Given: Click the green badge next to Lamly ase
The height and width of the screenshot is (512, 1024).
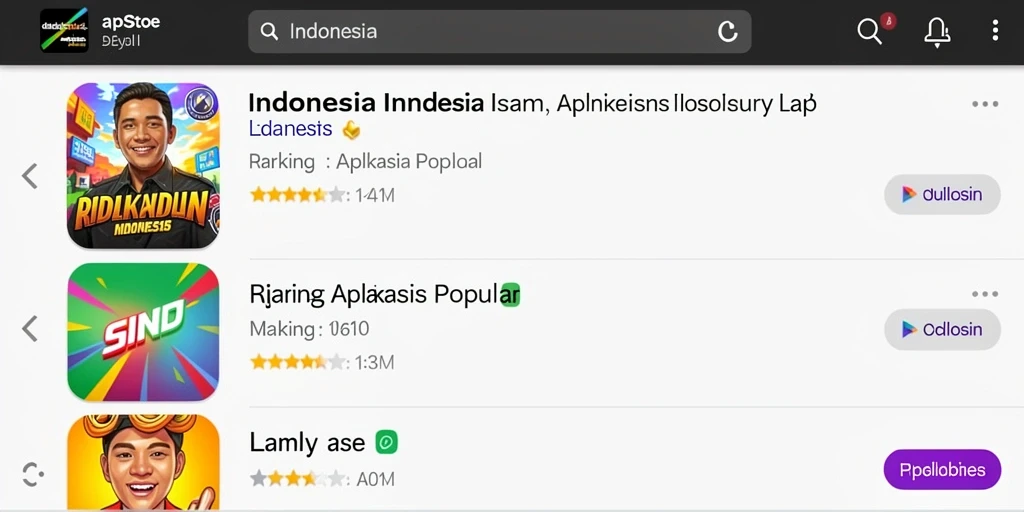Looking at the screenshot, I should pyautogui.click(x=386, y=443).
